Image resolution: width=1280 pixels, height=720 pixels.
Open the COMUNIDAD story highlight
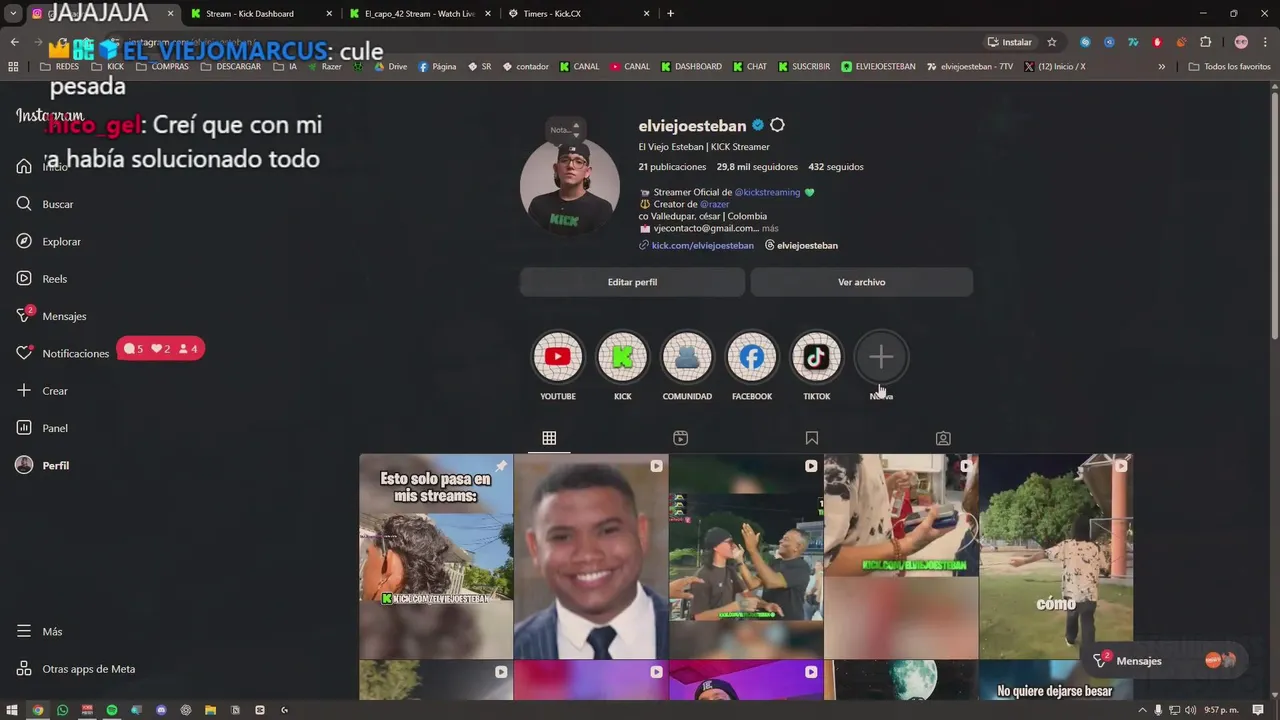[687, 357]
